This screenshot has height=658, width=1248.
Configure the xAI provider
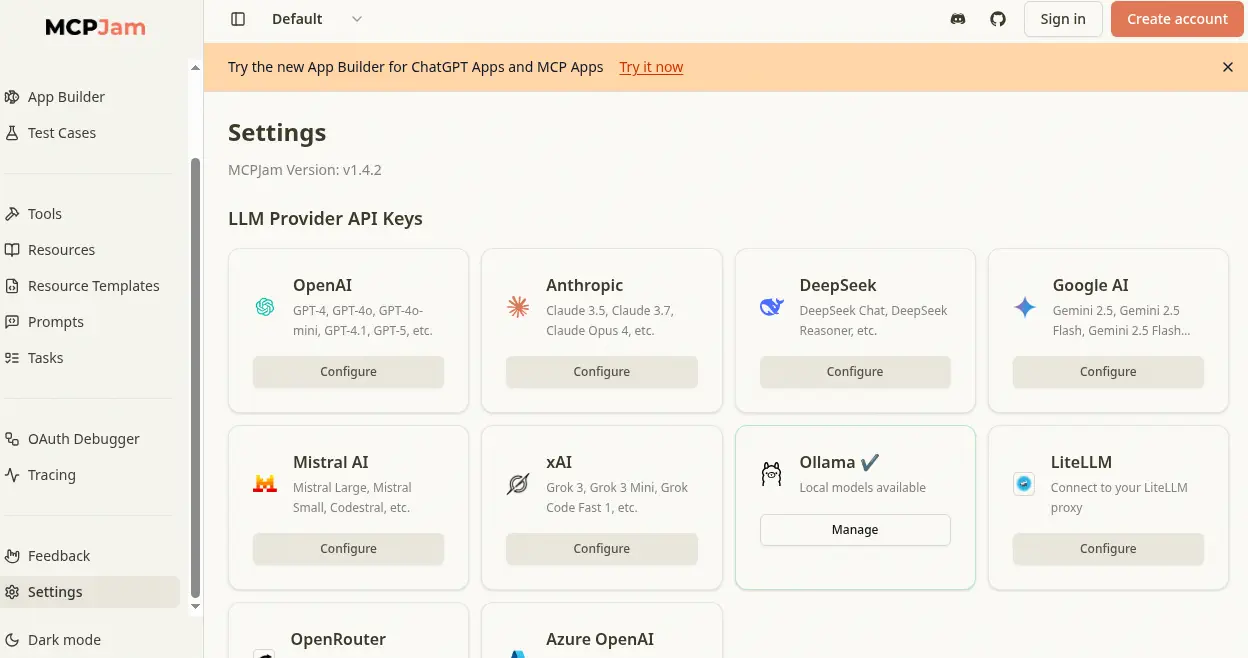602,549
